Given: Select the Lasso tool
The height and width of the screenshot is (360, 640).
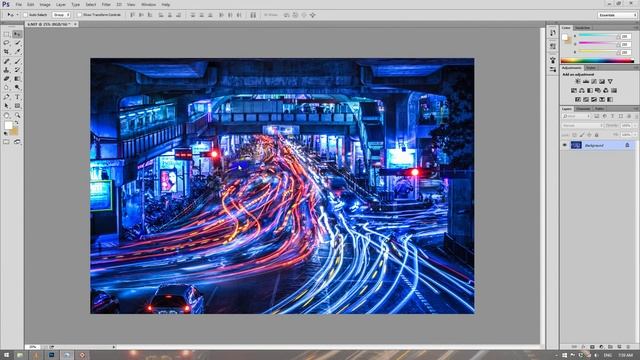Looking at the screenshot, I should point(7,43).
